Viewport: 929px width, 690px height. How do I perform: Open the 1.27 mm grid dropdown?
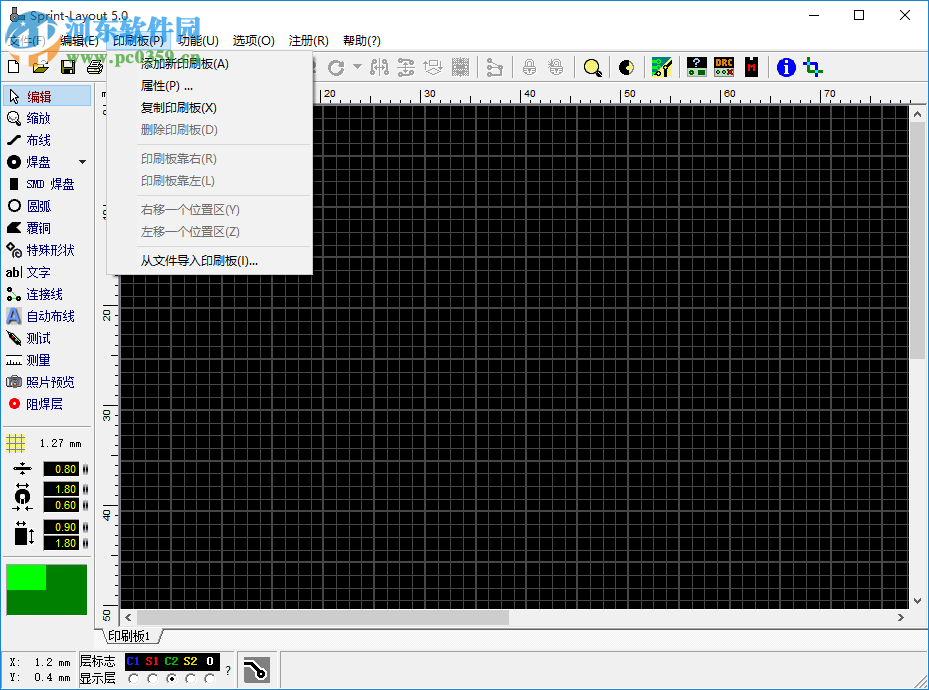(x=47, y=443)
